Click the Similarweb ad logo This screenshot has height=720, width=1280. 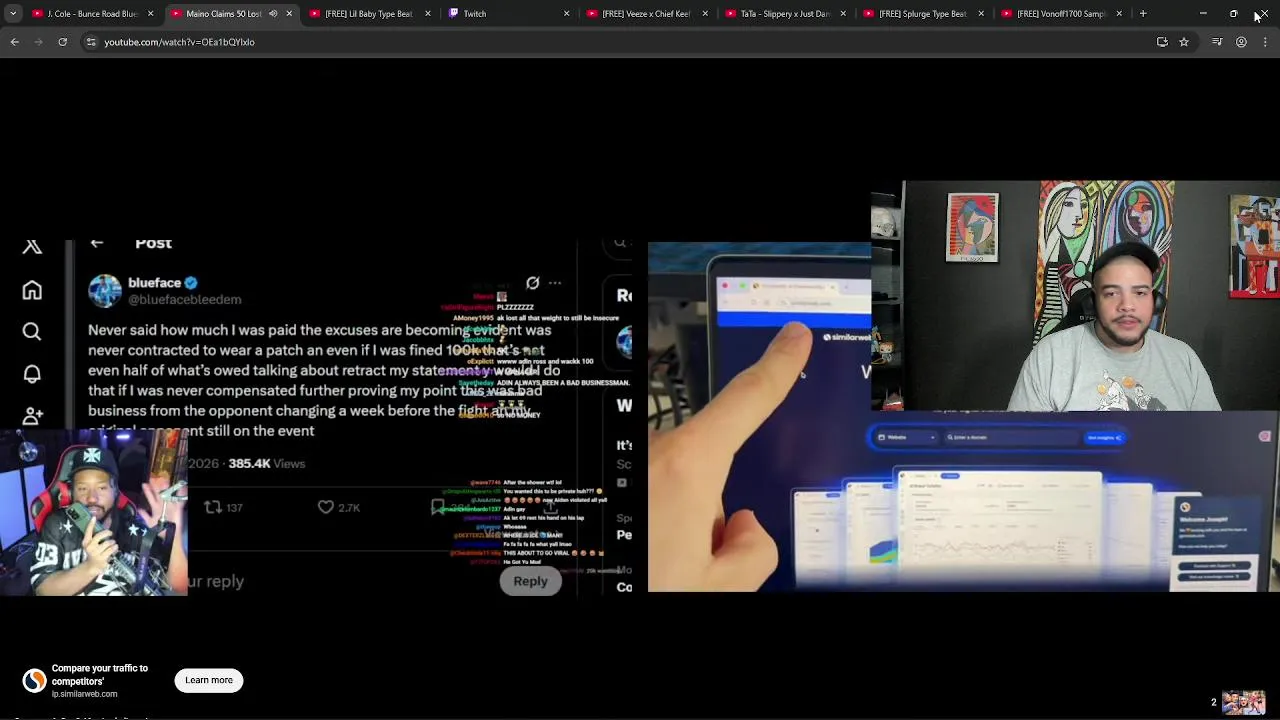coord(35,681)
